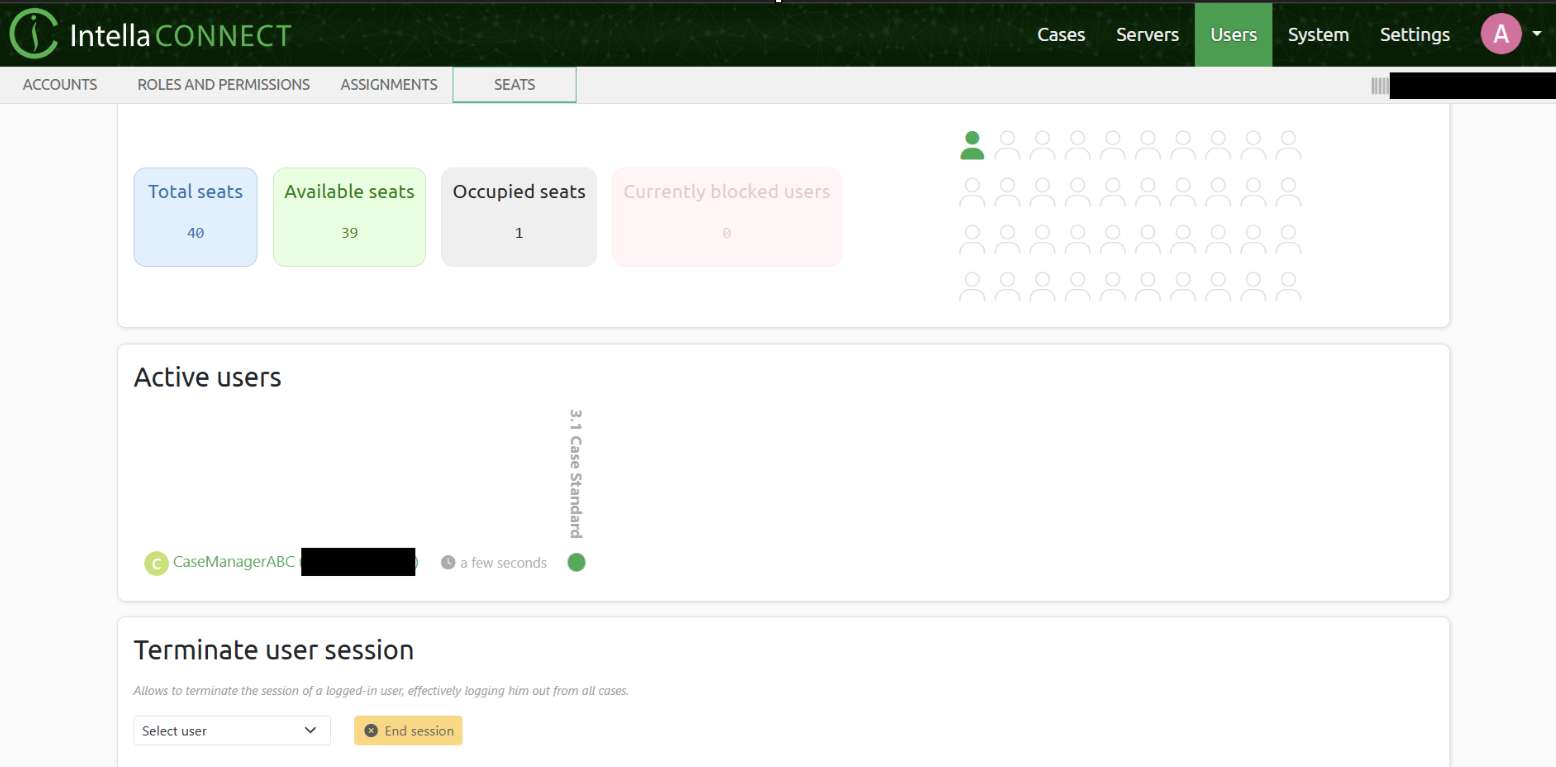Switch to the Accounts tab

(x=60, y=85)
